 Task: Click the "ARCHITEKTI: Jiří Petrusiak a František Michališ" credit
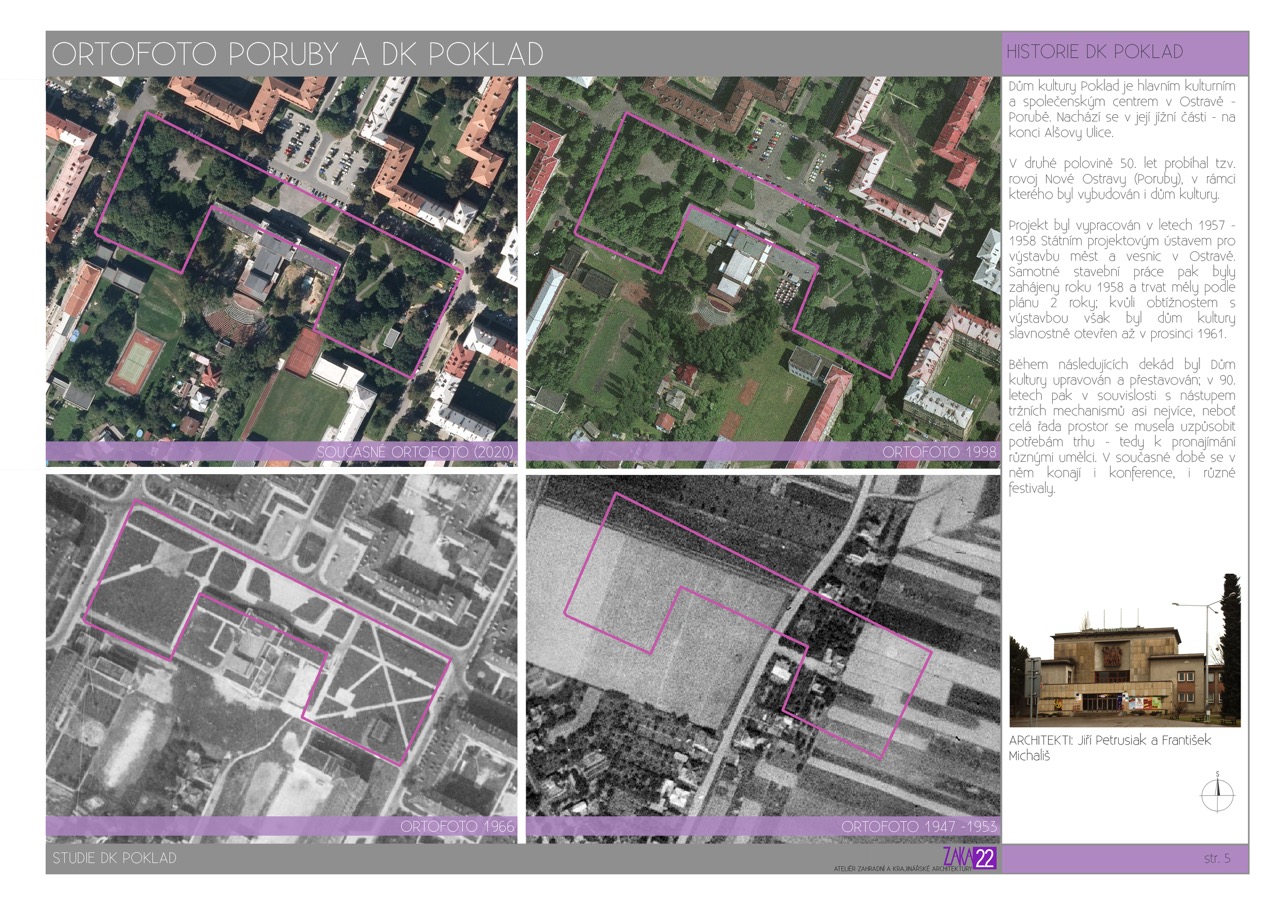(x=1110, y=748)
